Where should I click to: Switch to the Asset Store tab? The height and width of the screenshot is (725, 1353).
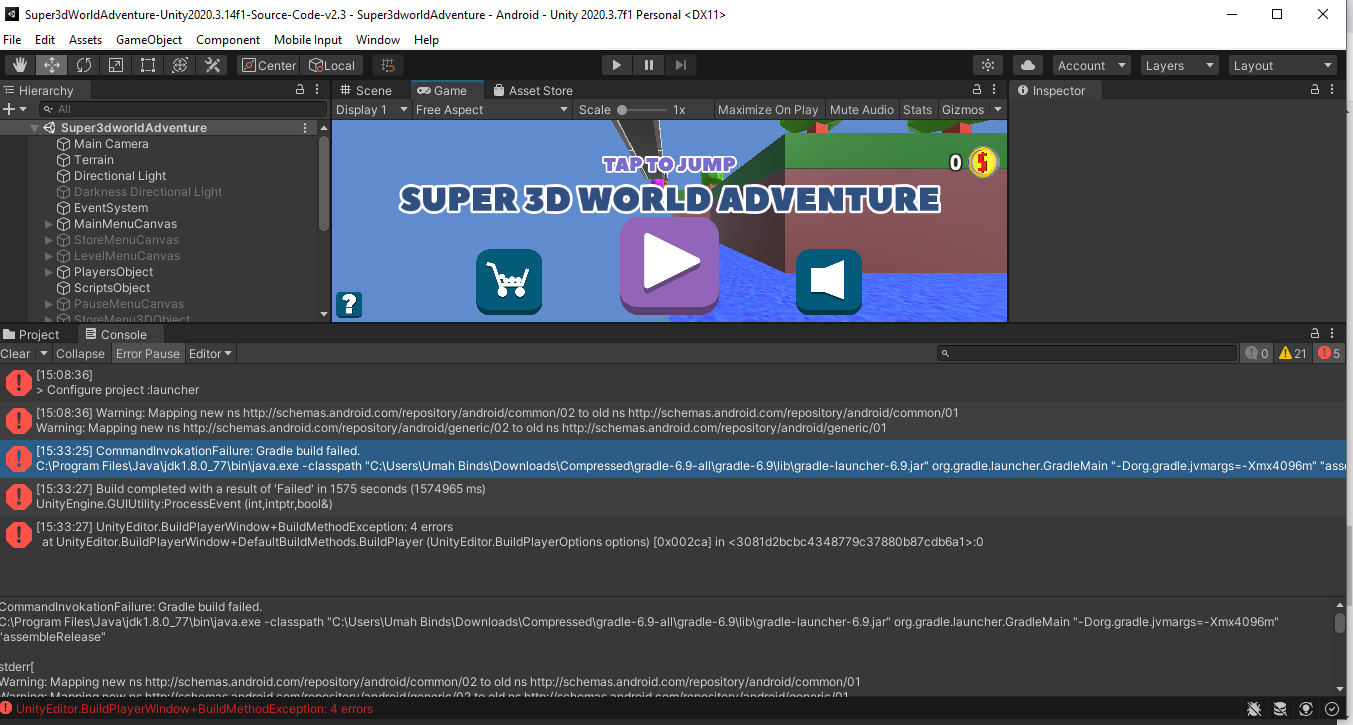(x=533, y=90)
